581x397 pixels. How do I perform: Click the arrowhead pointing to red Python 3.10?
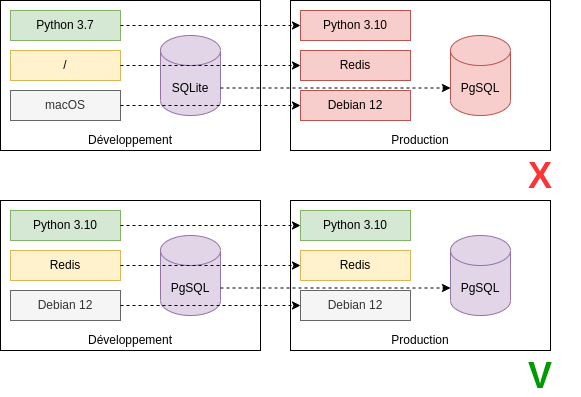pos(296,26)
